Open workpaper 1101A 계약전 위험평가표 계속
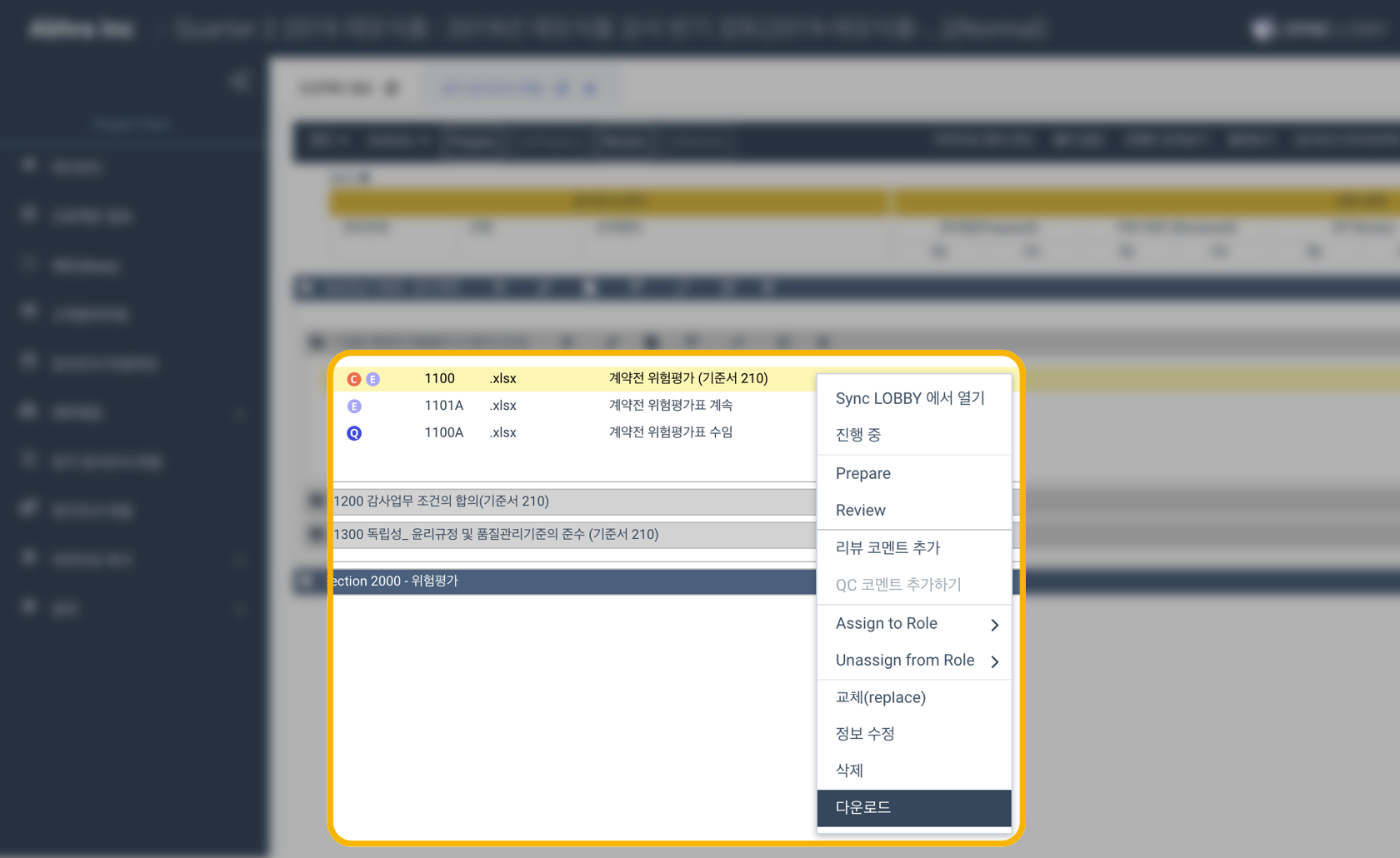The image size is (1400, 858). 669,406
